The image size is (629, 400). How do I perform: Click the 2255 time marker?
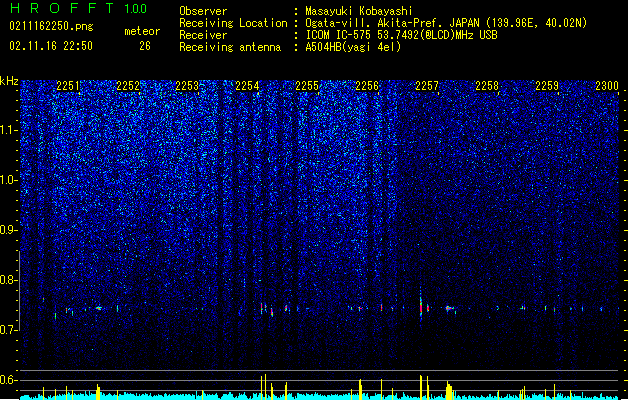click(x=307, y=86)
